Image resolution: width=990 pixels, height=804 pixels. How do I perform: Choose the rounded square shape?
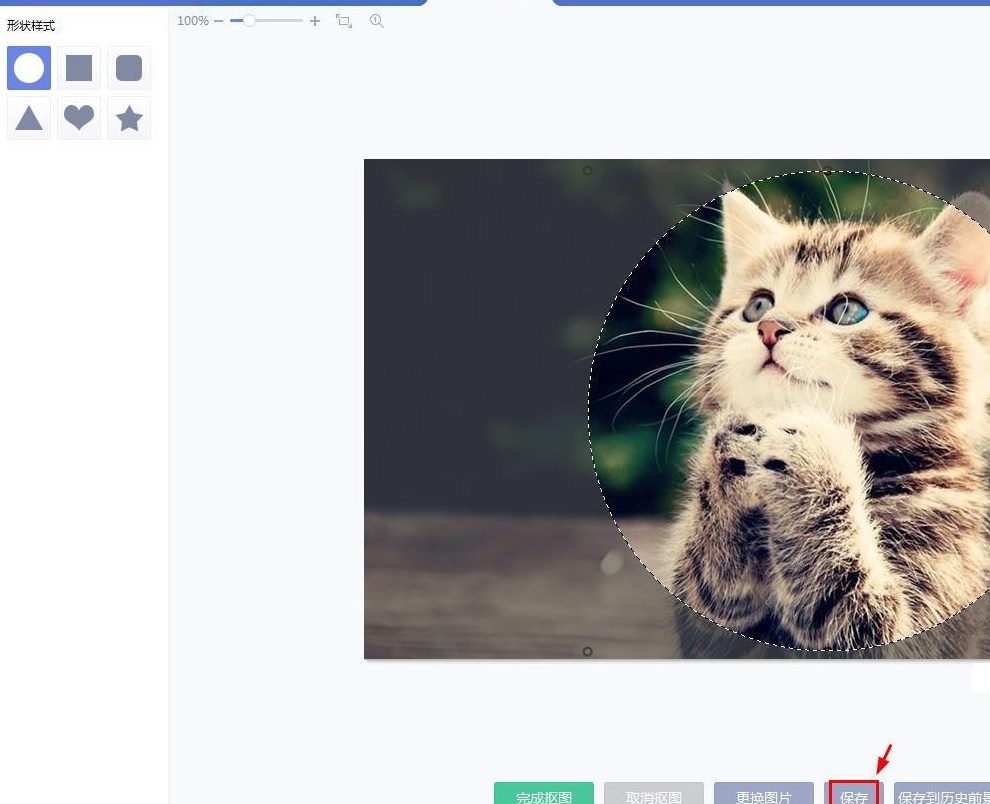point(129,68)
